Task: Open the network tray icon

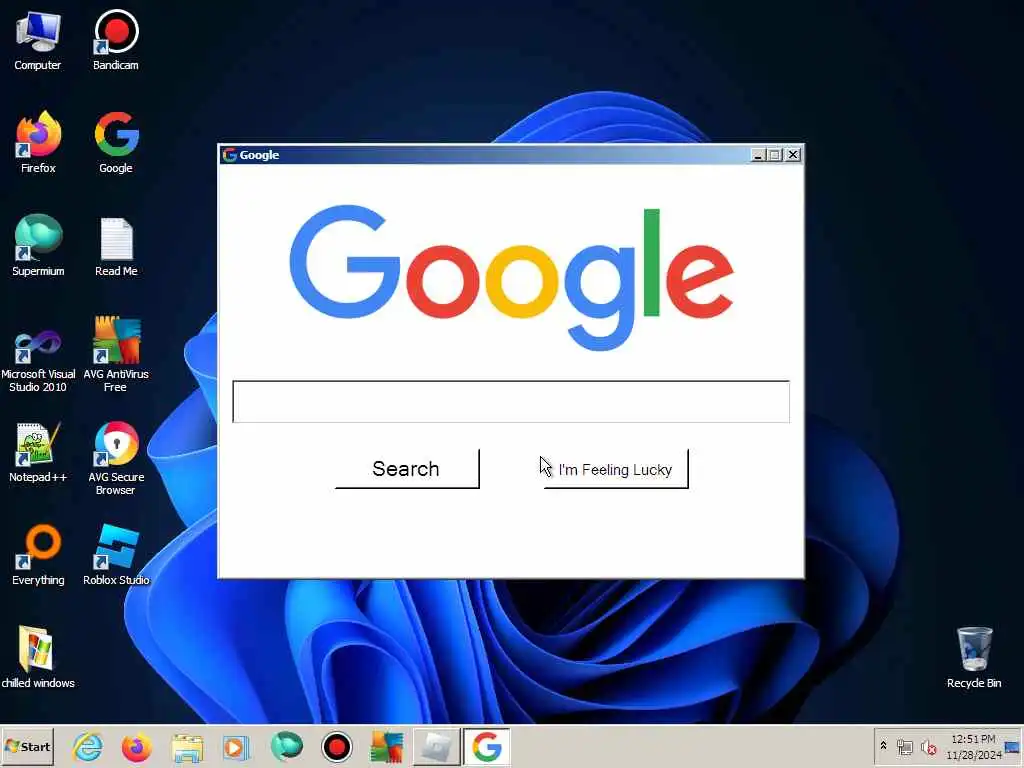Action: coord(904,747)
